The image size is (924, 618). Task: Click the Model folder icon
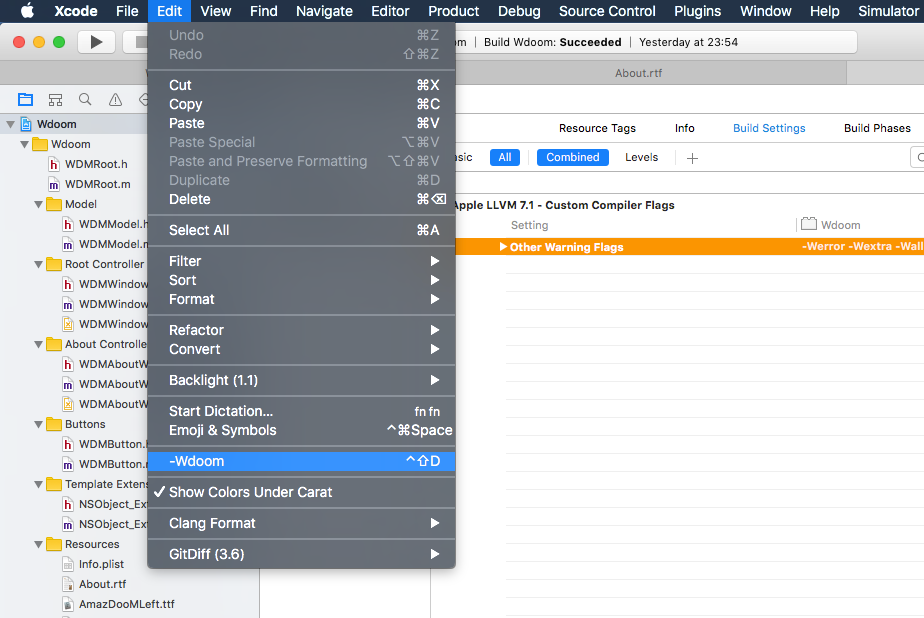pos(54,204)
